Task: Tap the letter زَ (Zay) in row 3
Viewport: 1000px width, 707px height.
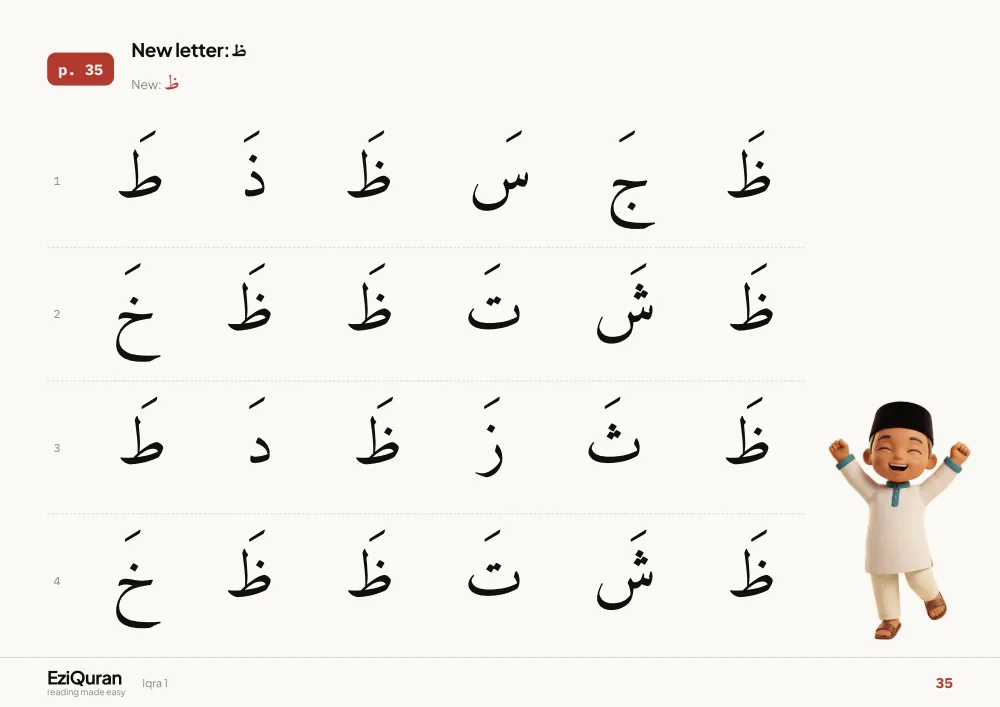Action: tap(490, 437)
